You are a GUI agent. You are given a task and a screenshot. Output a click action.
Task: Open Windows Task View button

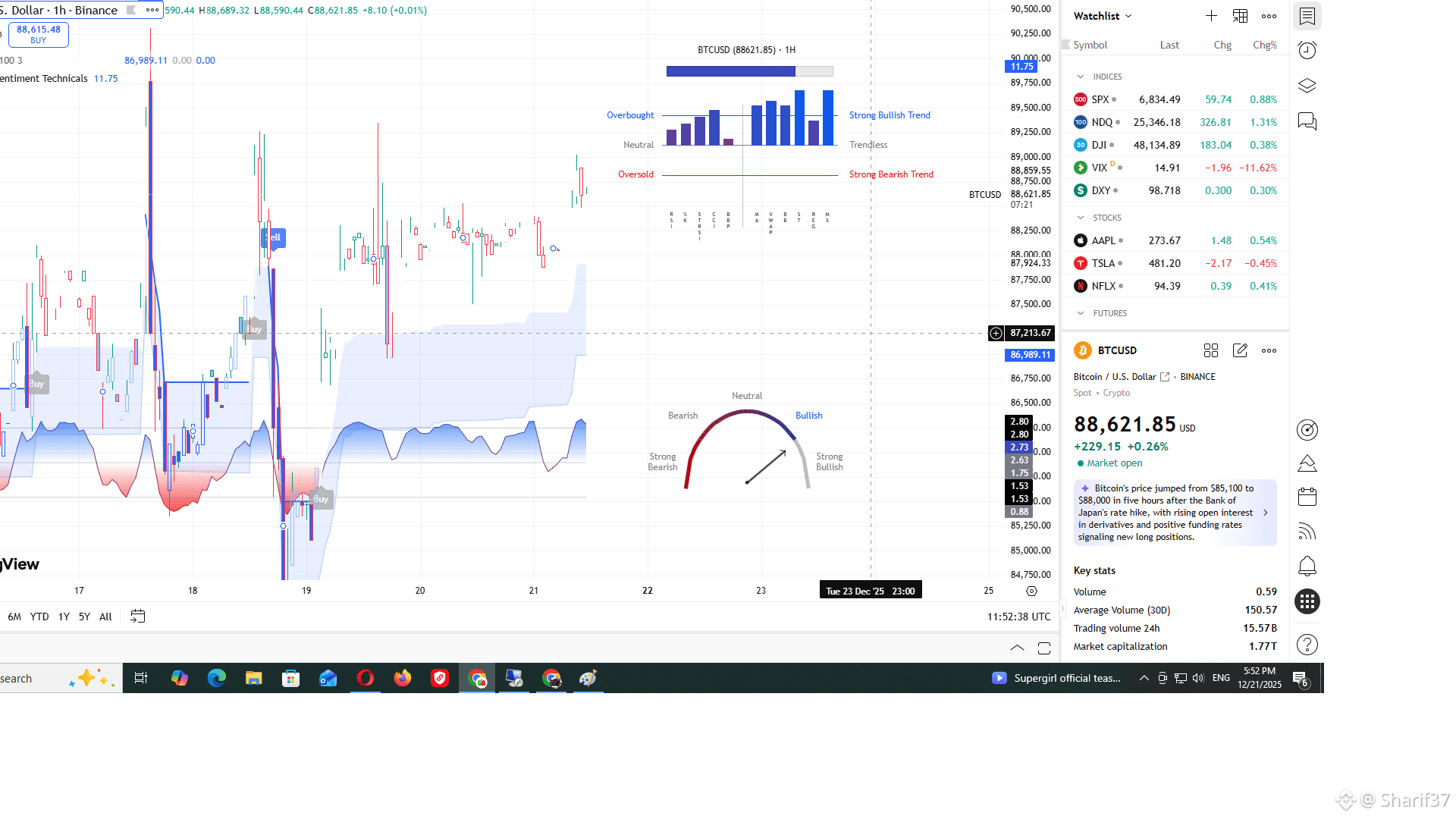[x=141, y=678]
